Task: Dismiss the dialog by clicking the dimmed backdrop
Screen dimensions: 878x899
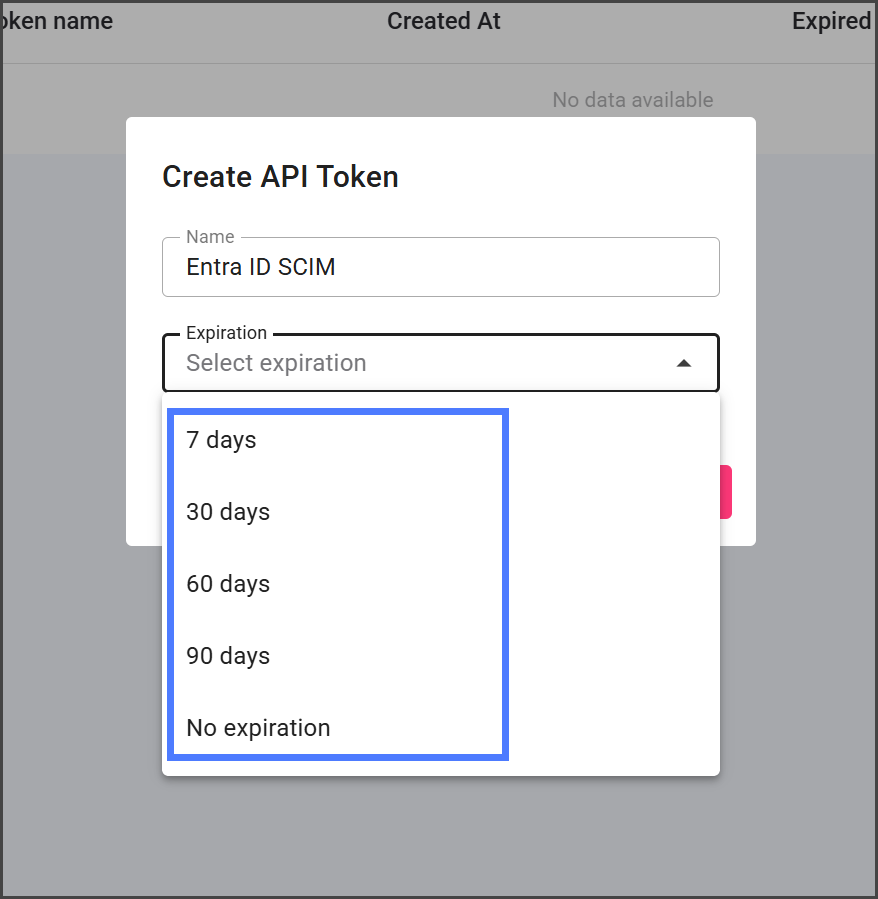Action: tap(440, 840)
